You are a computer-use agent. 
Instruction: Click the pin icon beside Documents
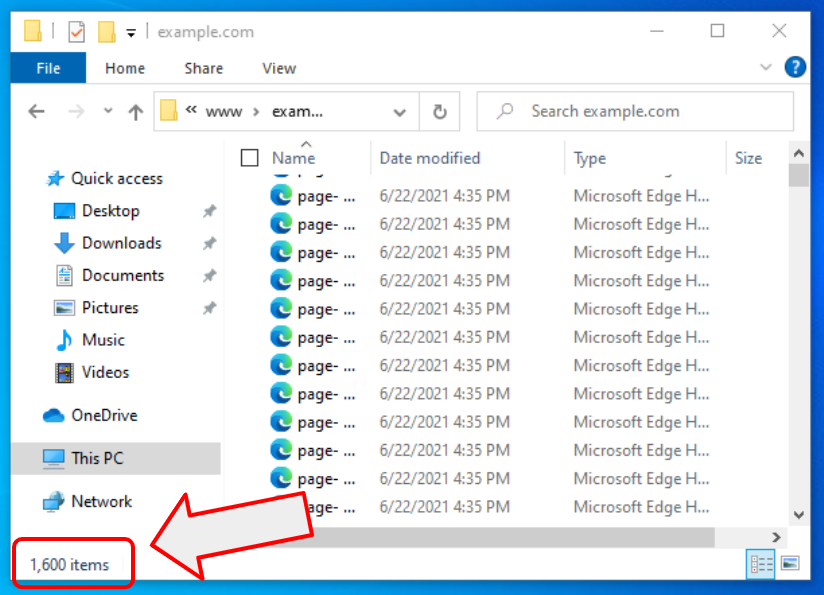[209, 275]
